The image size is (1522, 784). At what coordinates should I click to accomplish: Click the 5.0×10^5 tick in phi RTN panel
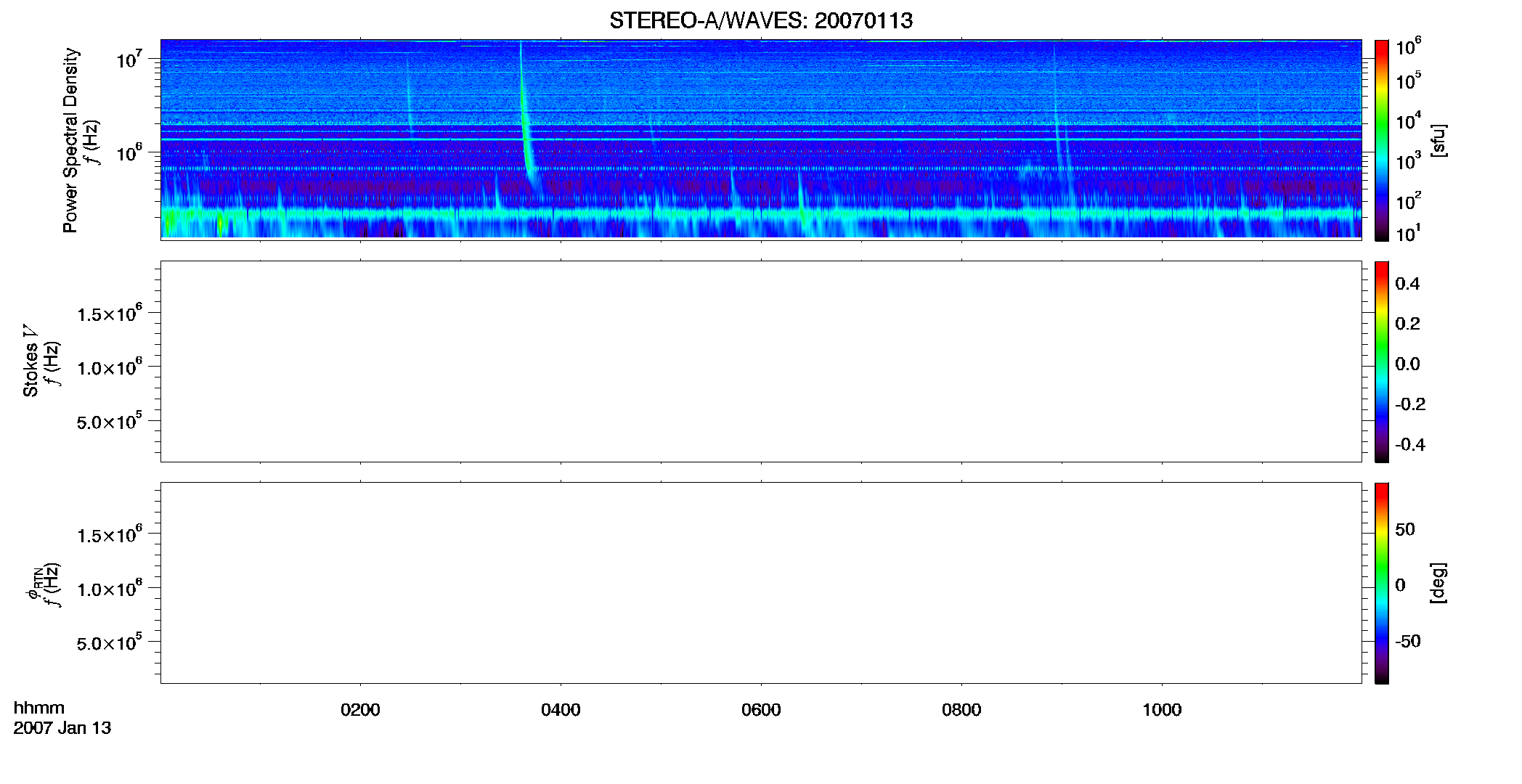[110, 643]
